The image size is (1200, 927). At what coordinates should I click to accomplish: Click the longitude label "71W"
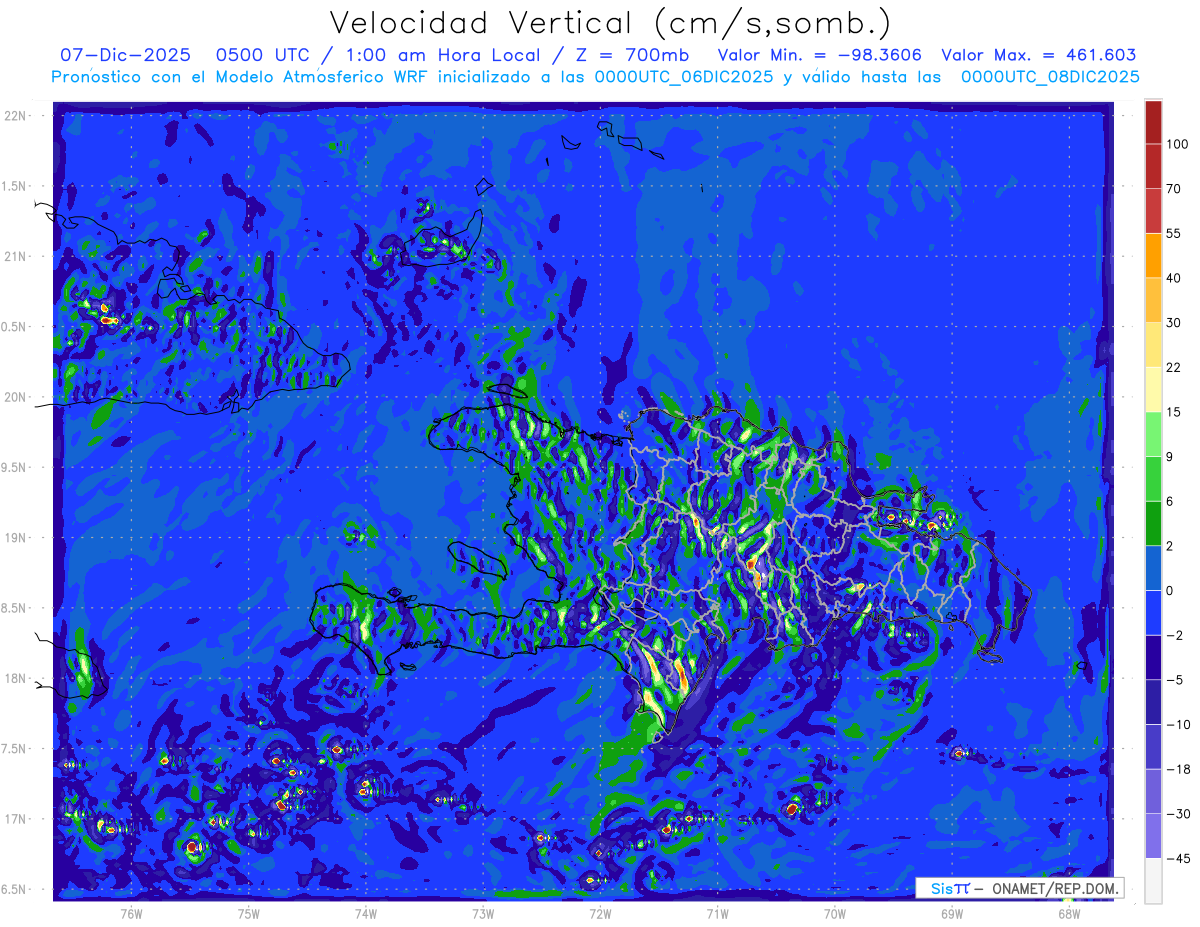pyautogui.click(x=717, y=914)
